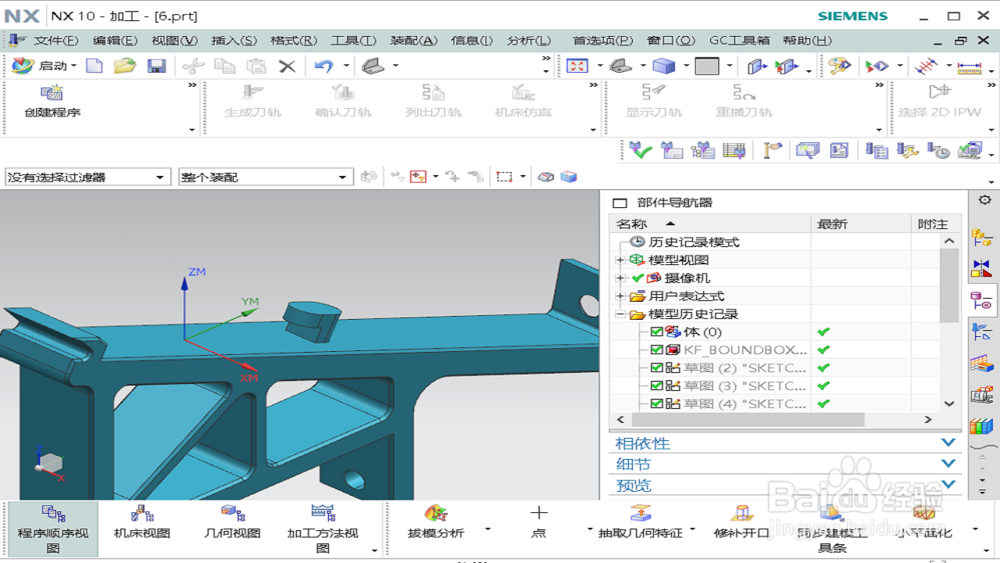Open the 首选项(P) menu
This screenshot has height=563, width=1000.
click(x=603, y=40)
